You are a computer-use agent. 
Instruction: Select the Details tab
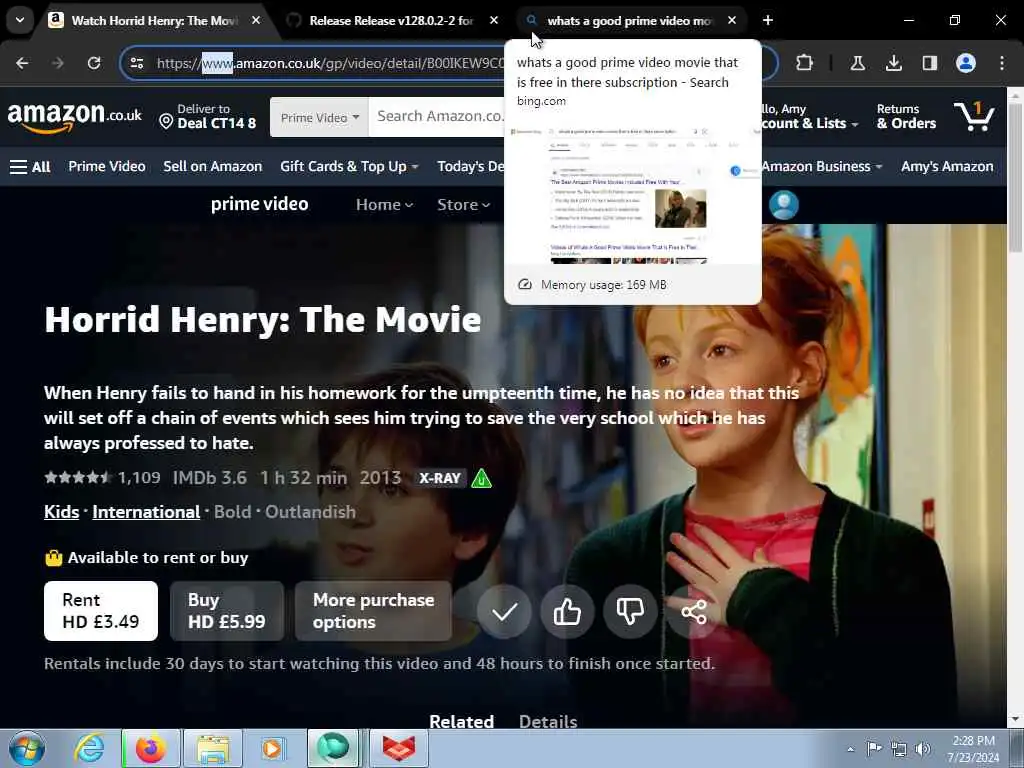(548, 722)
